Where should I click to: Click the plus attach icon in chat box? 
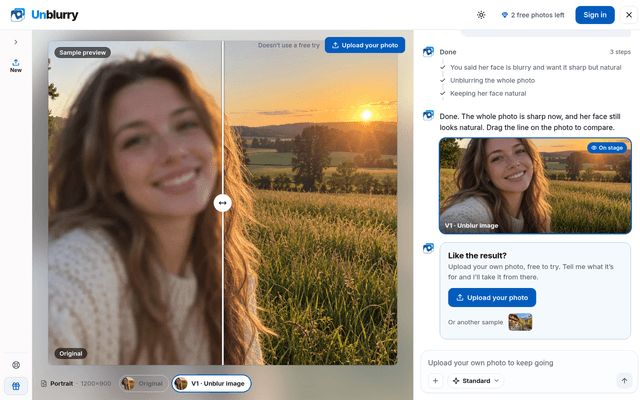435,381
